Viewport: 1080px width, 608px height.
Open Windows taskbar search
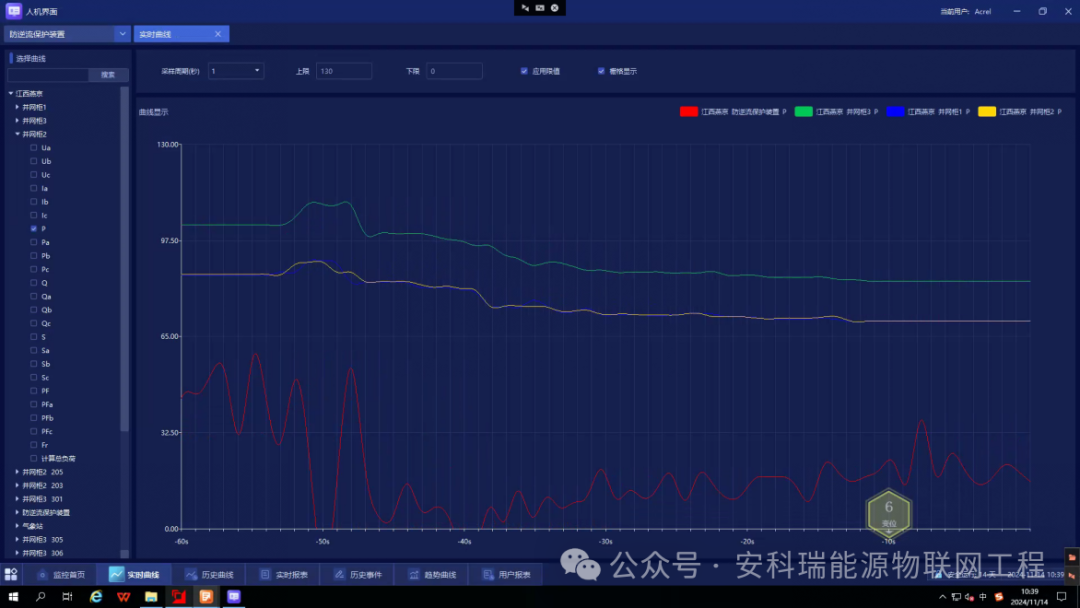(41, 596)
